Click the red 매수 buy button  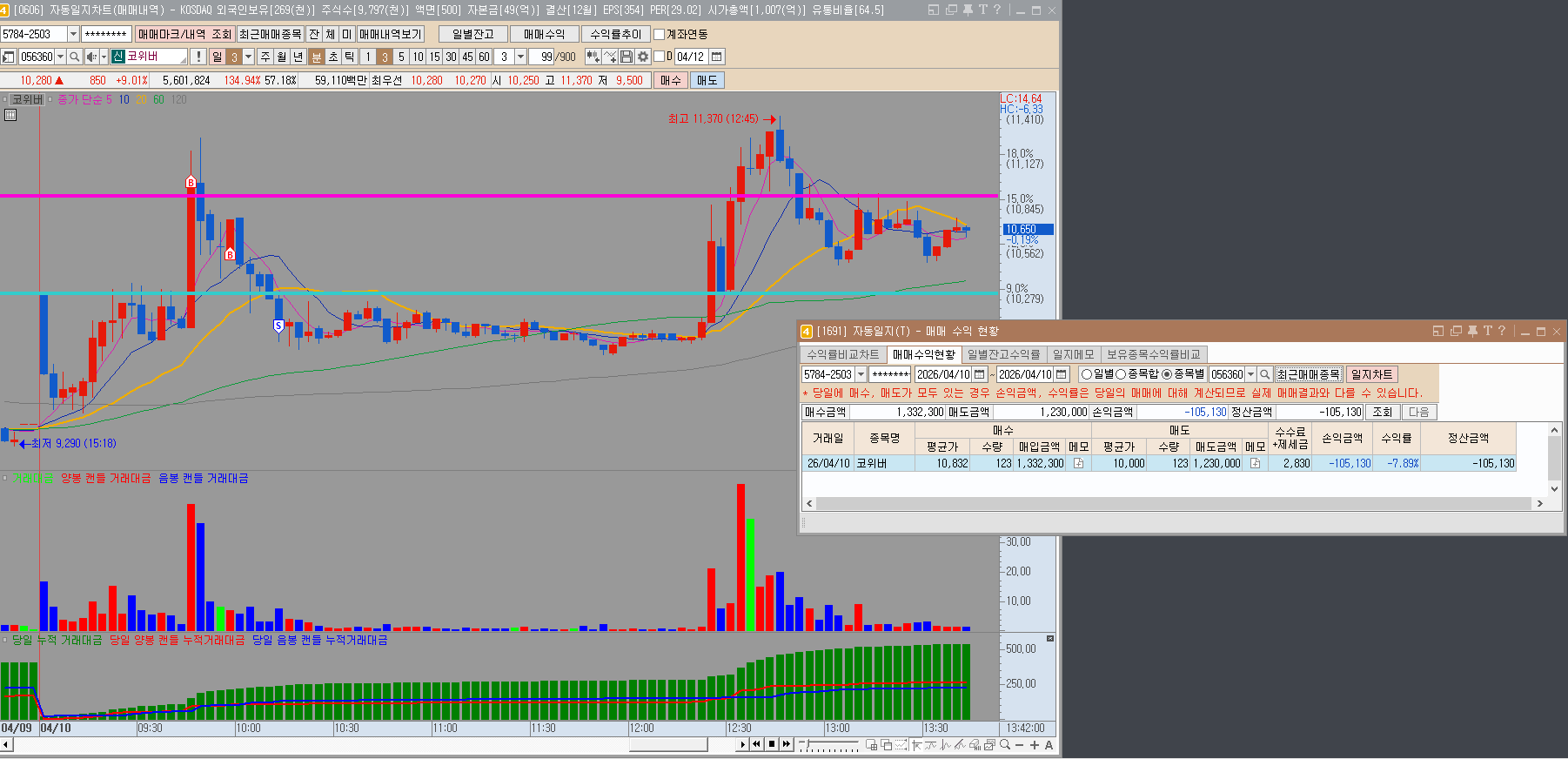(670, 80)
